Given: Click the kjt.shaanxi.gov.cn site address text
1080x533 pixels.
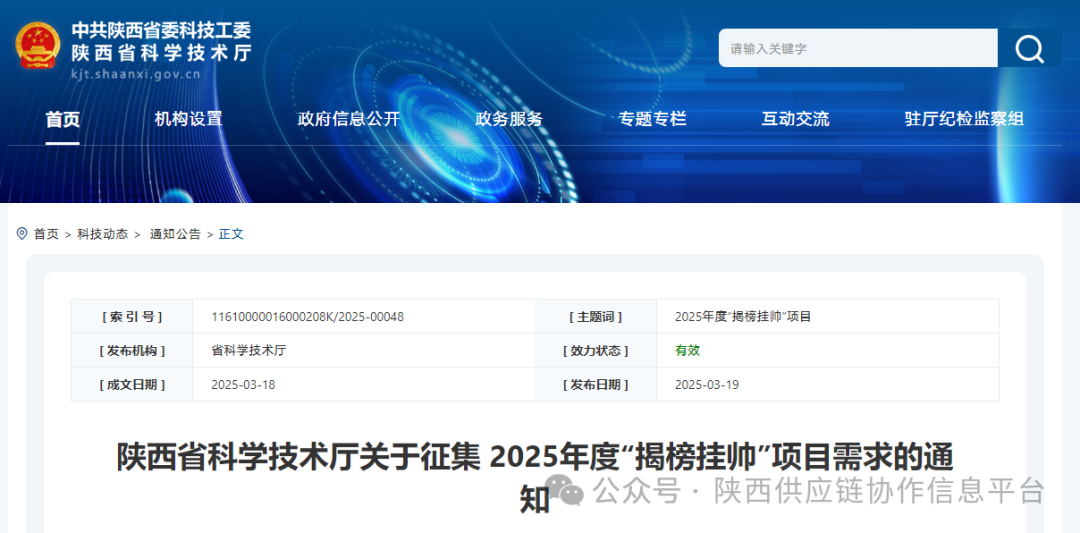Looking at the screenshot, I should point(136,74).
